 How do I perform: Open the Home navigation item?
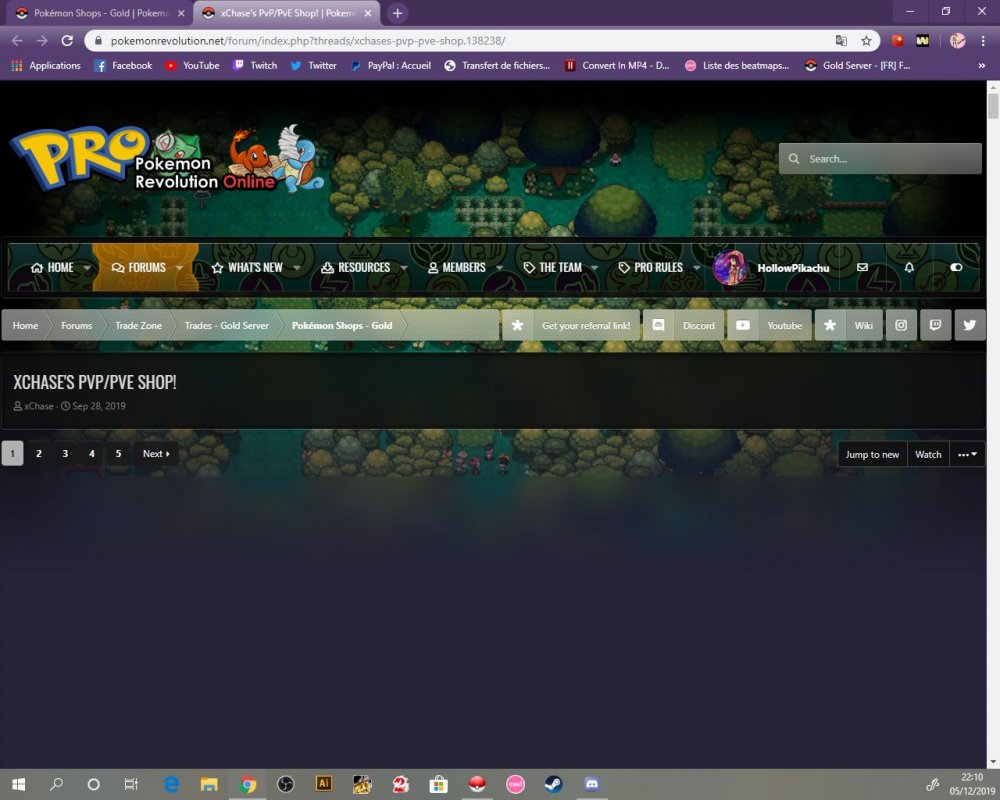tap(52, 267)
